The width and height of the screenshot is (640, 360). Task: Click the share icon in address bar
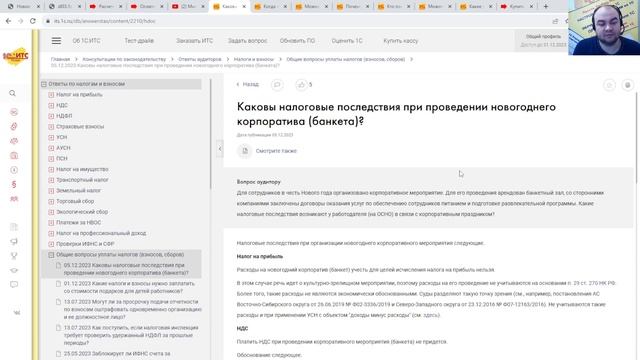tap(555, 21)
